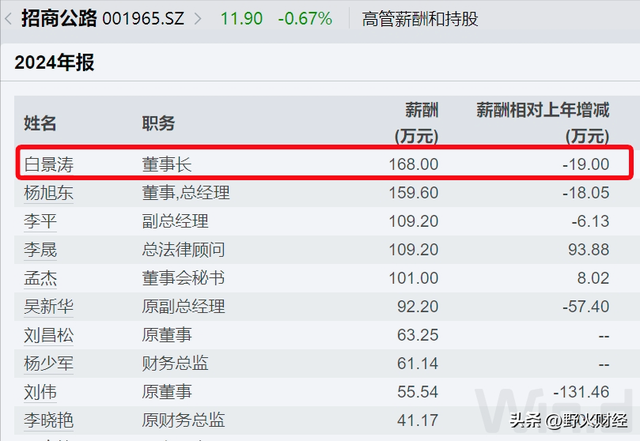
Task: Click salary change value -18.05
Action: click(x=586, y=193)
